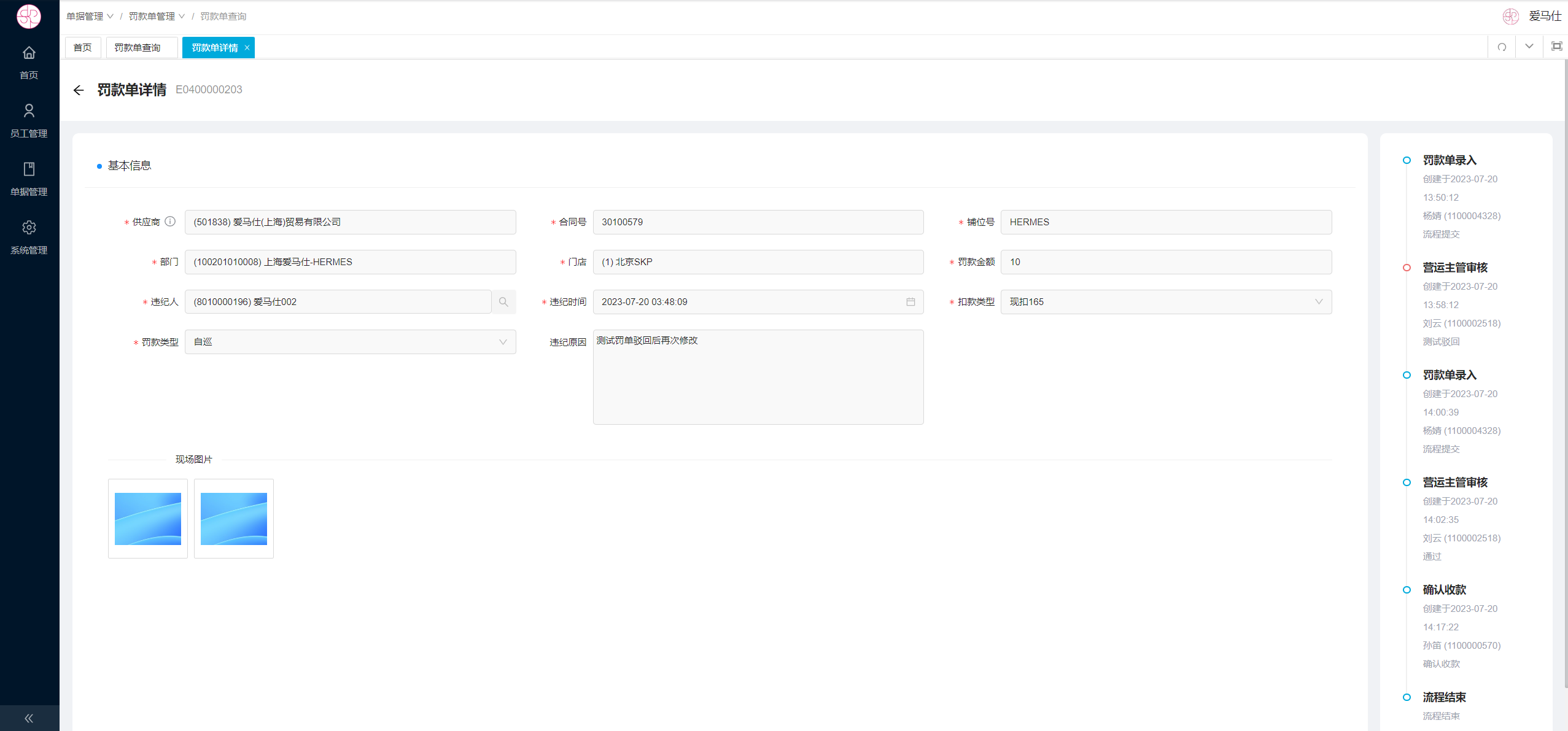
Task: Click the document number E0400000203
Action: coord(209,90)
